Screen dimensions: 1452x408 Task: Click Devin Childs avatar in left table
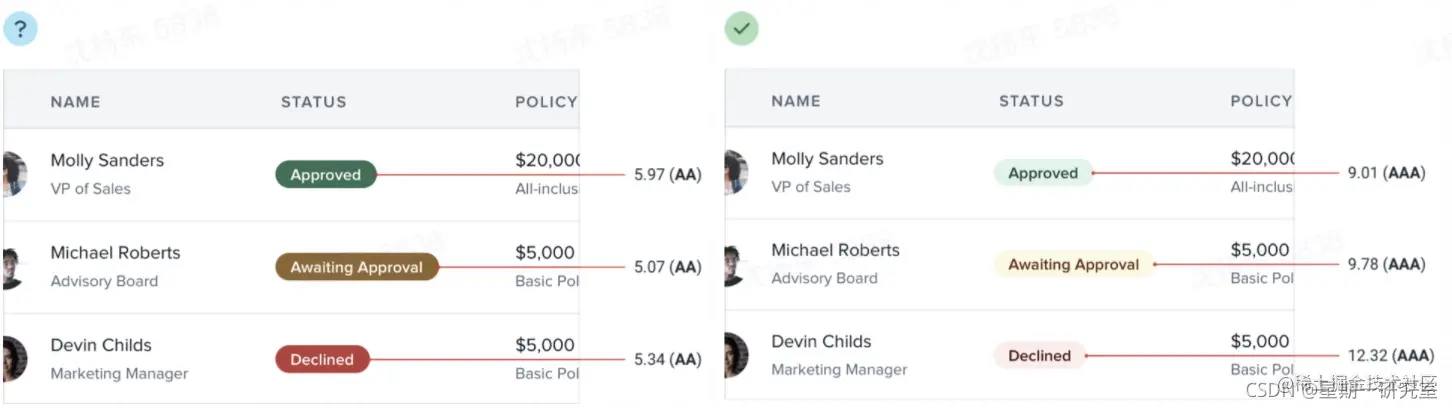pos(12,358)
